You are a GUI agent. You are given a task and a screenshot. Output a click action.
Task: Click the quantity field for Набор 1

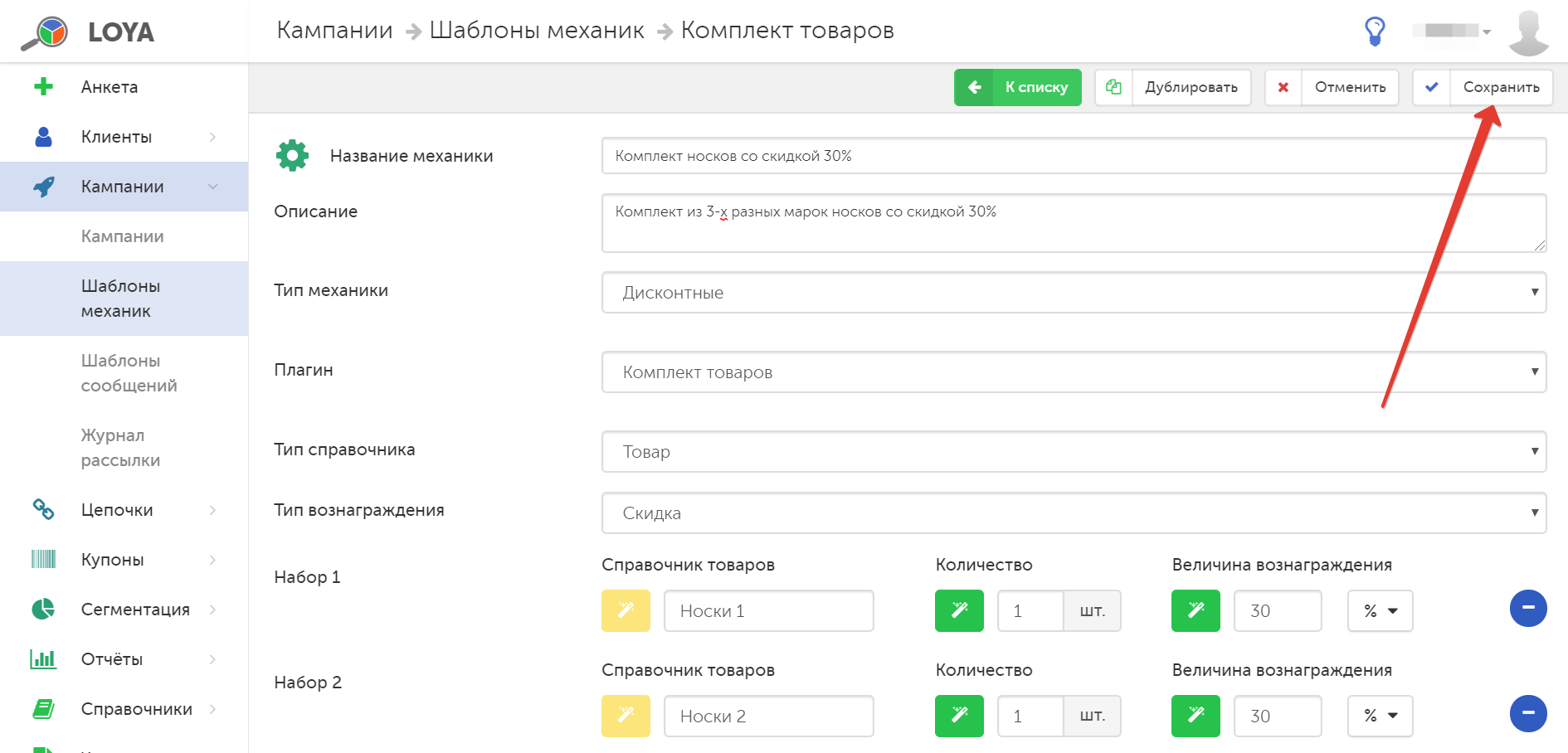[x=1030, y=610]
